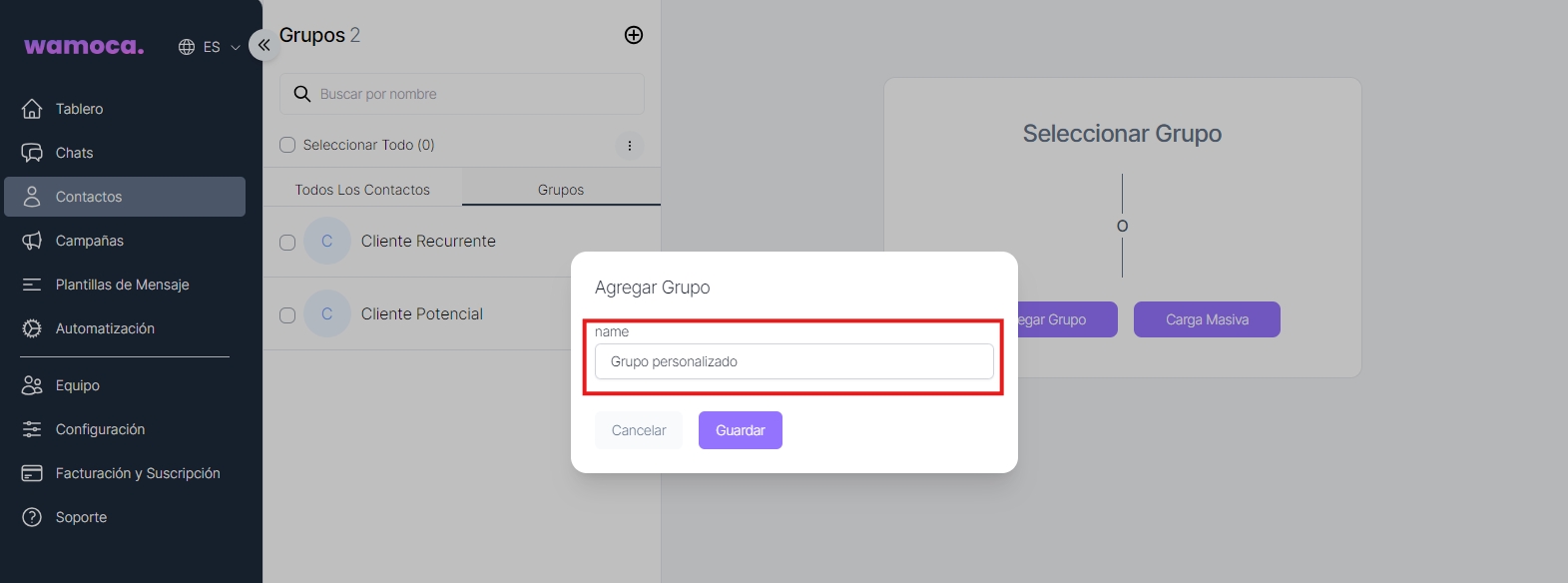
Task: Open Chats via the speech bubble icon
Action: [32, 153]
